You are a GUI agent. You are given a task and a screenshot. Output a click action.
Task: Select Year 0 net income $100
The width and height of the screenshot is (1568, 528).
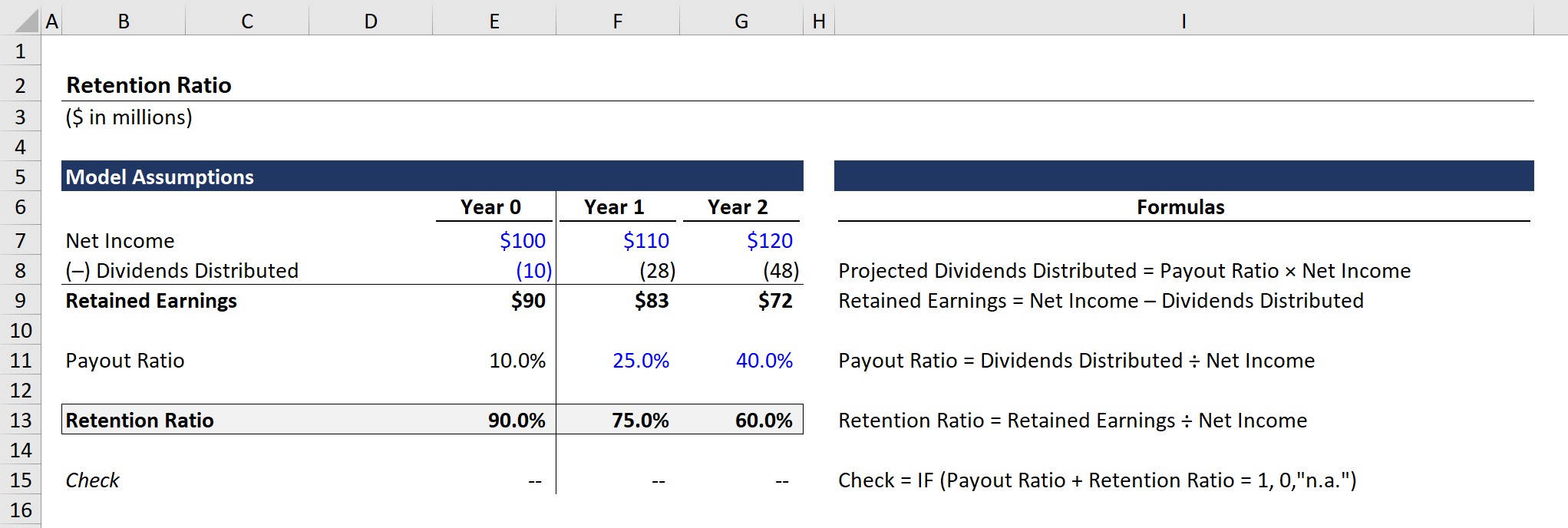[x=522, y=240]
